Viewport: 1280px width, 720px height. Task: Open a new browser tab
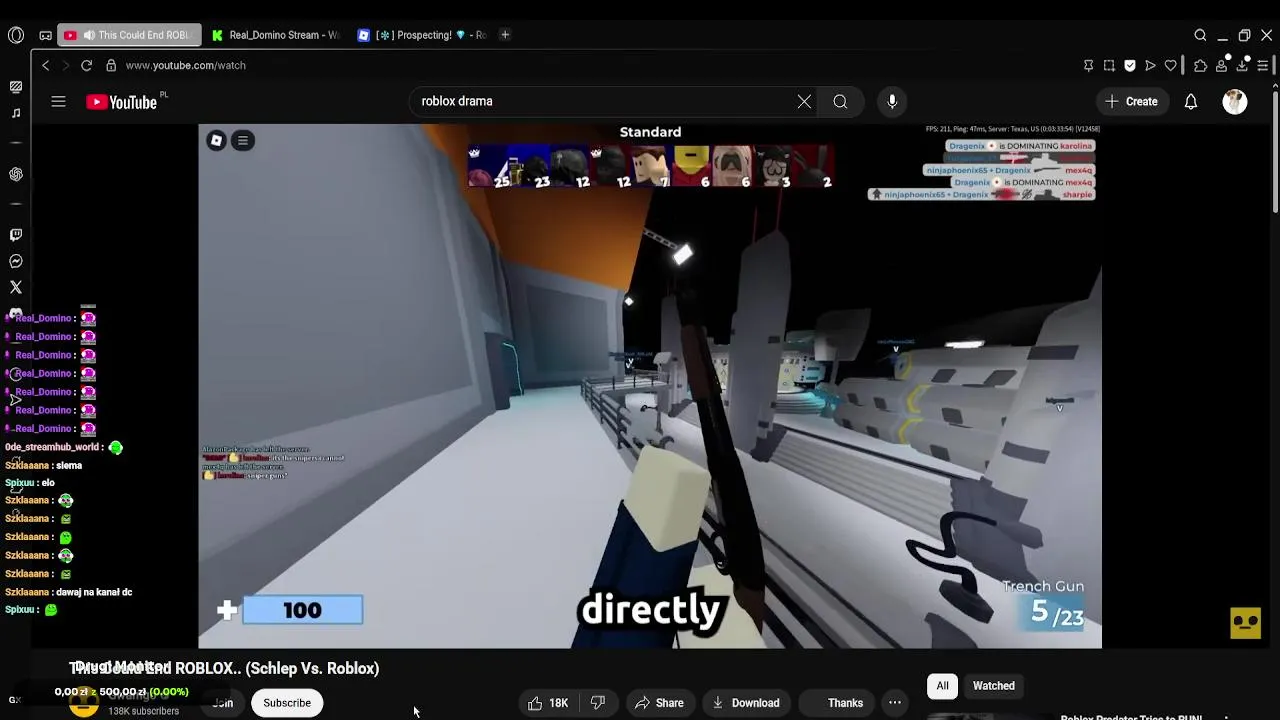click(x=505, y=35)
